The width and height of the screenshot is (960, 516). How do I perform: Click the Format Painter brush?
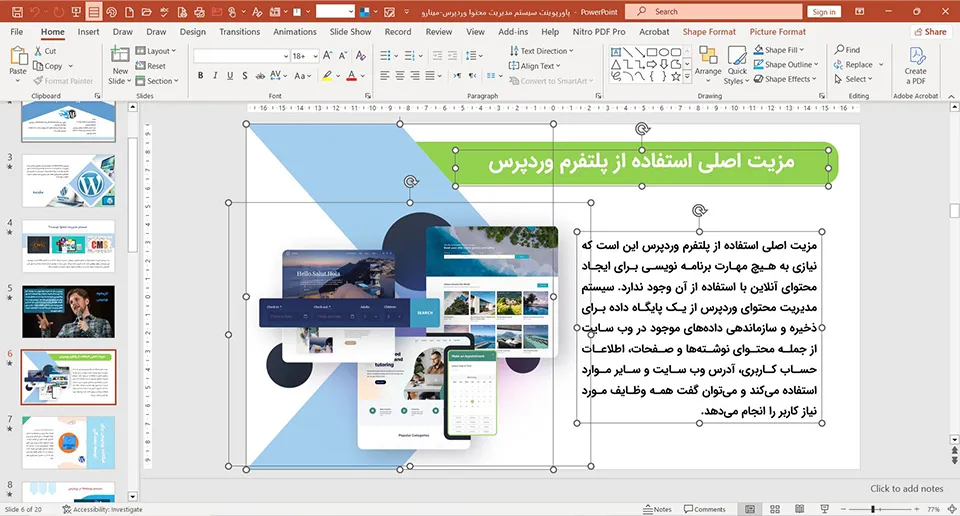tap(39, 81)
